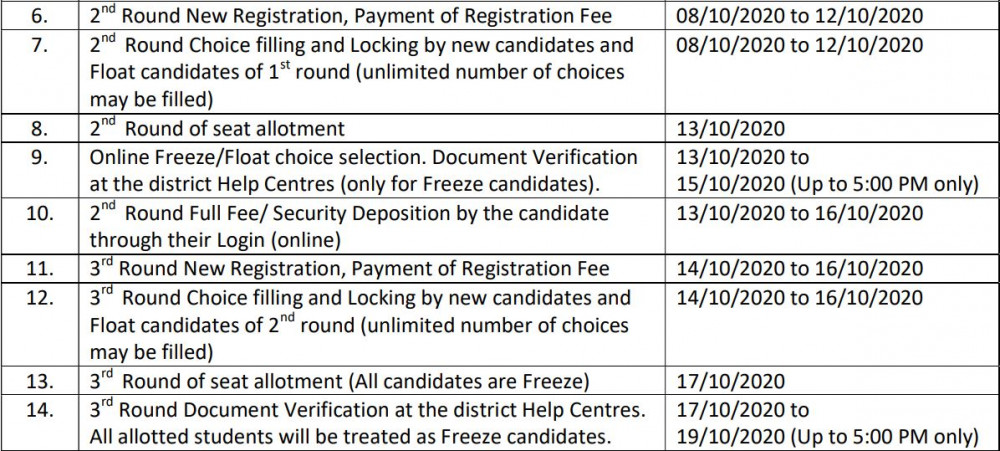Click serial number 8 cell
The height and width of the screenshot is (451, 1000).
coord(39,128)
